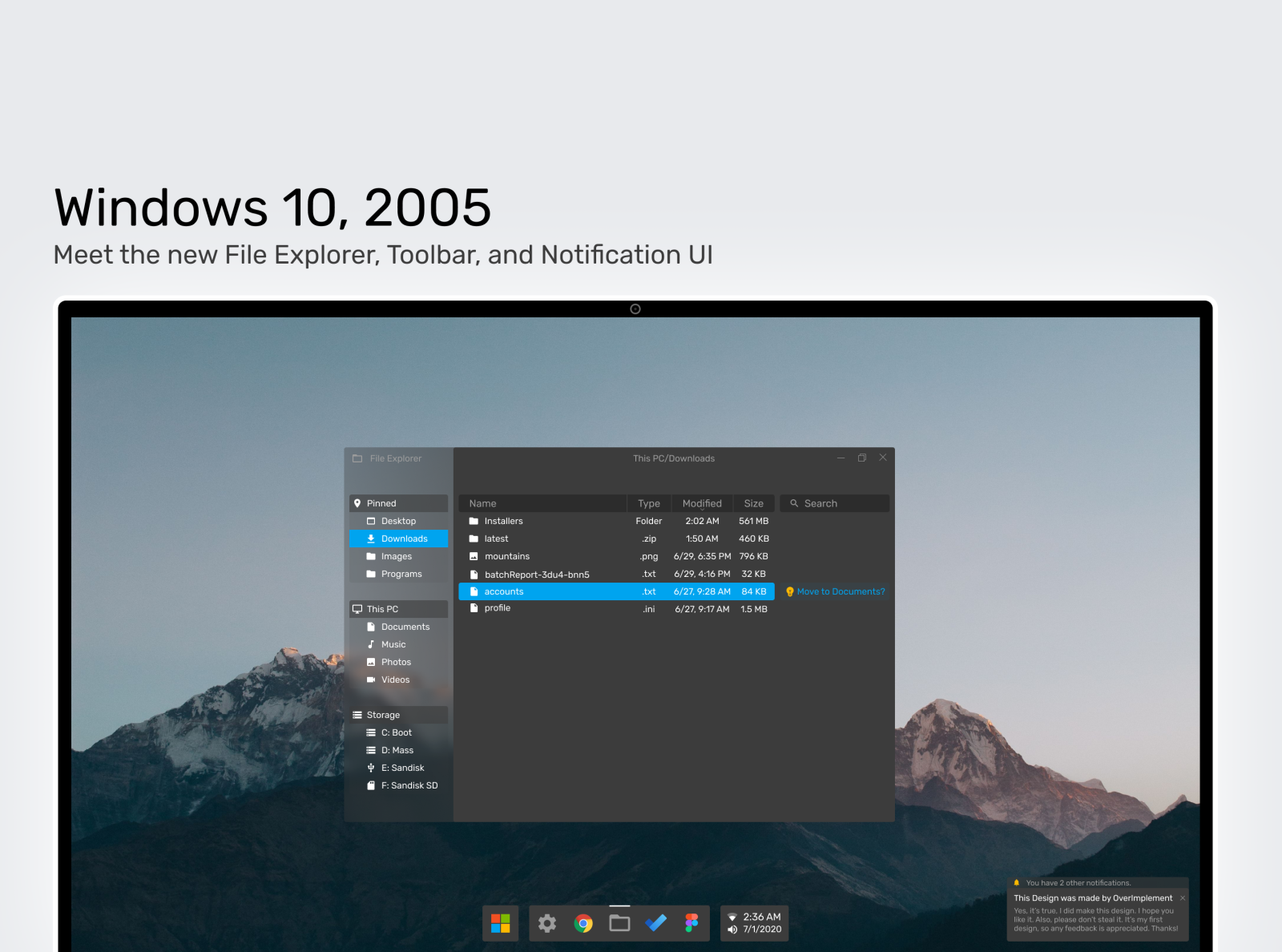Viewport: 1282px width, 952px height.
Task: Click the Move to Documents? link
Action: [842, 591]
